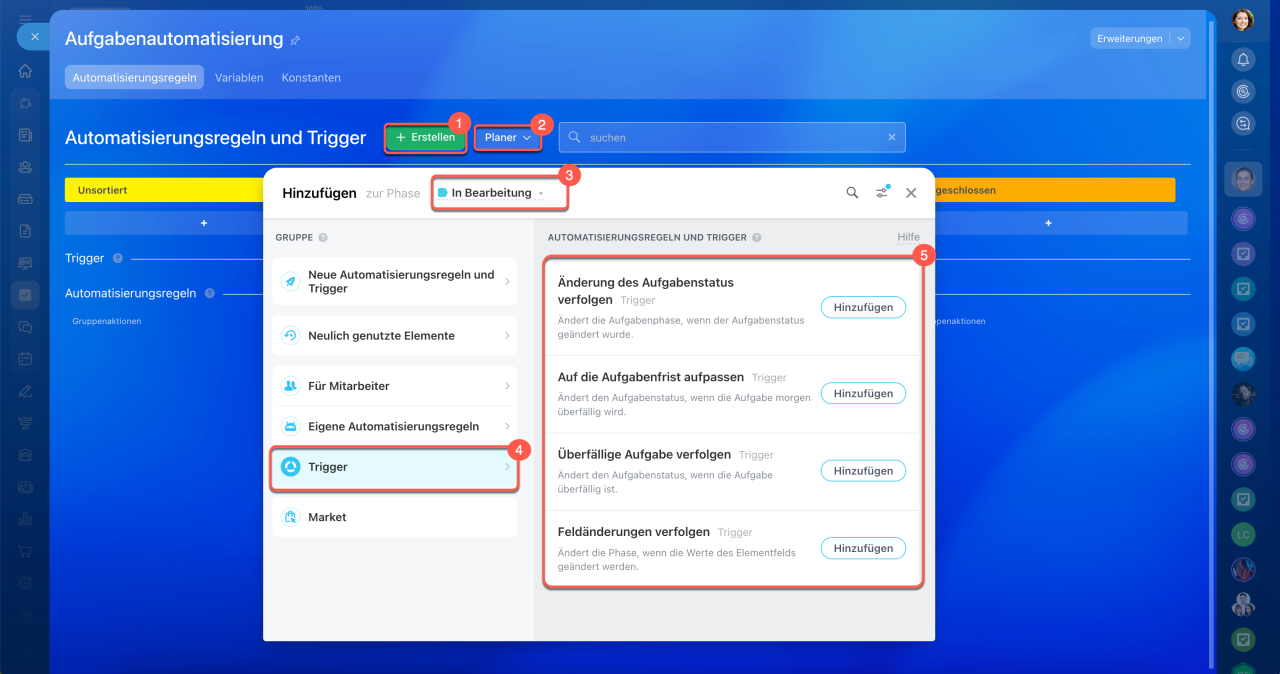Select the Trigger group
This screenshot has height=674, width=1280.
tap(394, 467)
